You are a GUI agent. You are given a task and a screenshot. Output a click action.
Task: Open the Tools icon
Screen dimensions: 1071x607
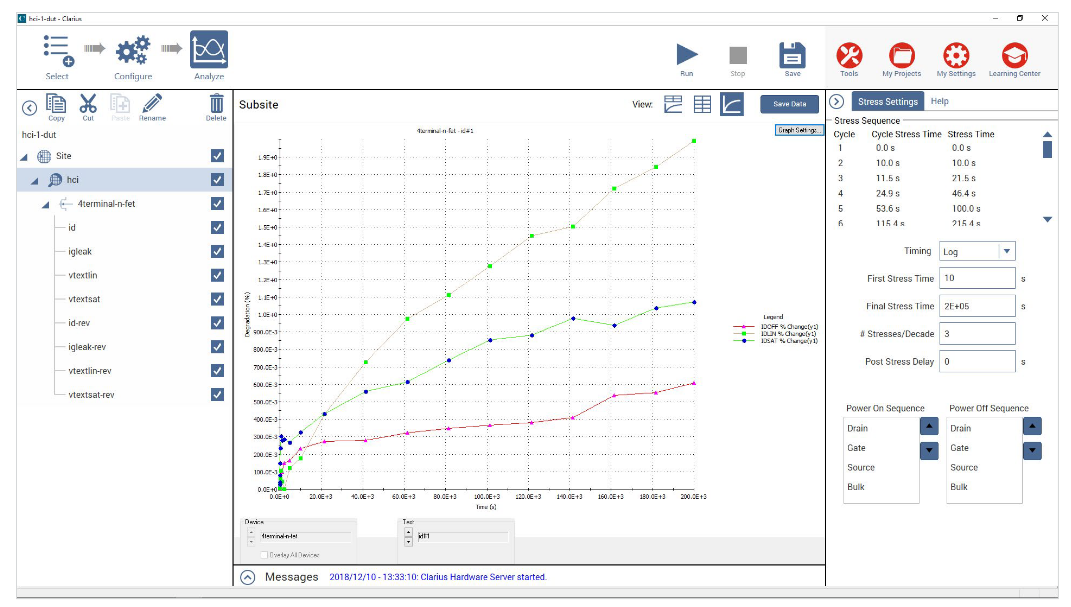click(849, 55)
